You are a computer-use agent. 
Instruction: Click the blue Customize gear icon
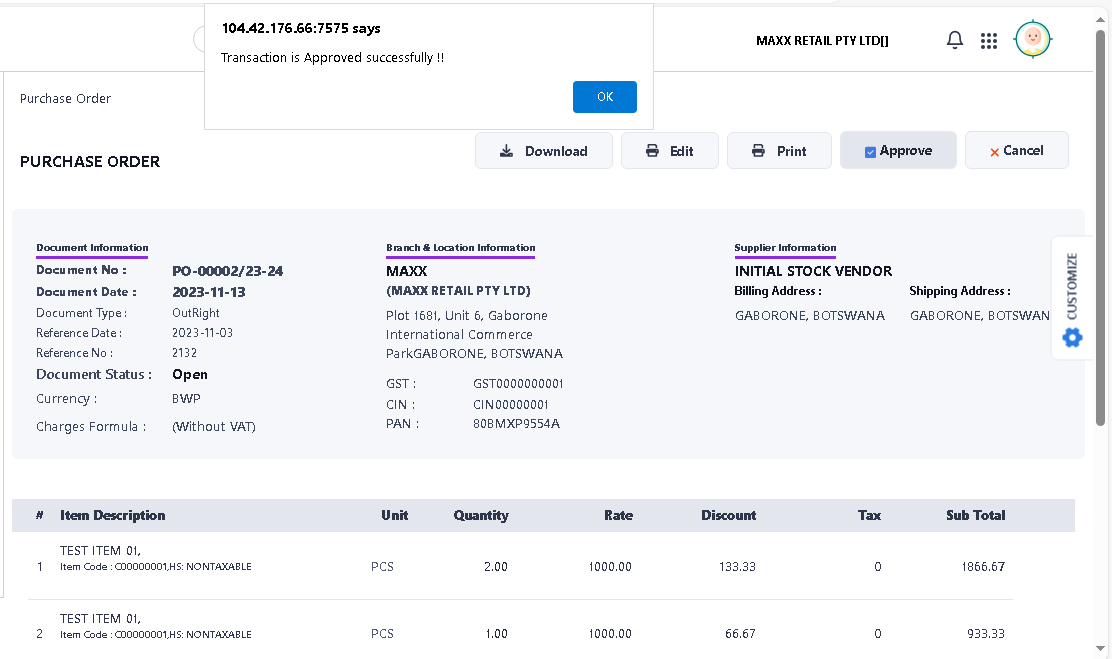point(1072,338)
